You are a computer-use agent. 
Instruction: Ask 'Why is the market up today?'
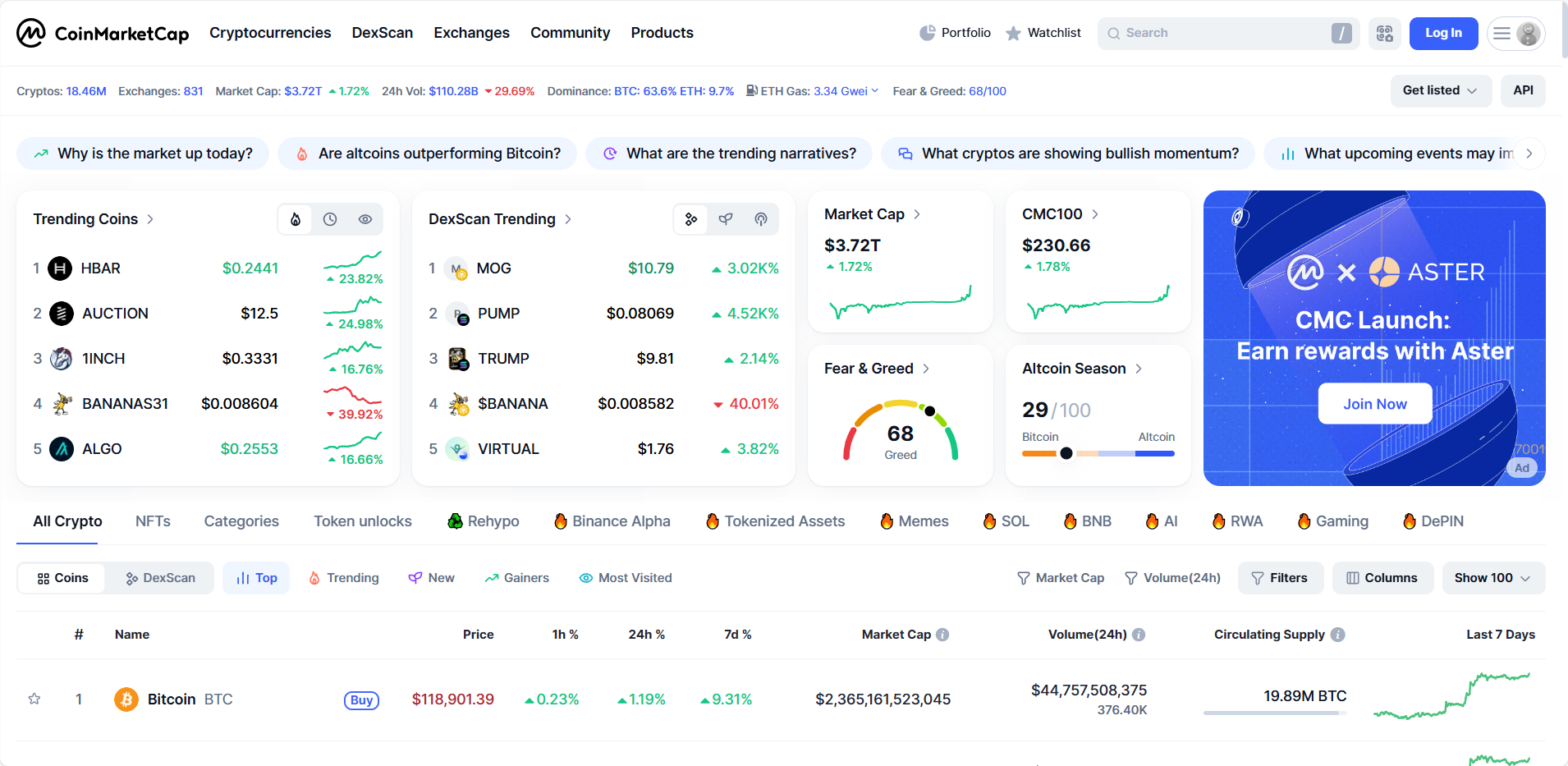(x=143, y=154)
